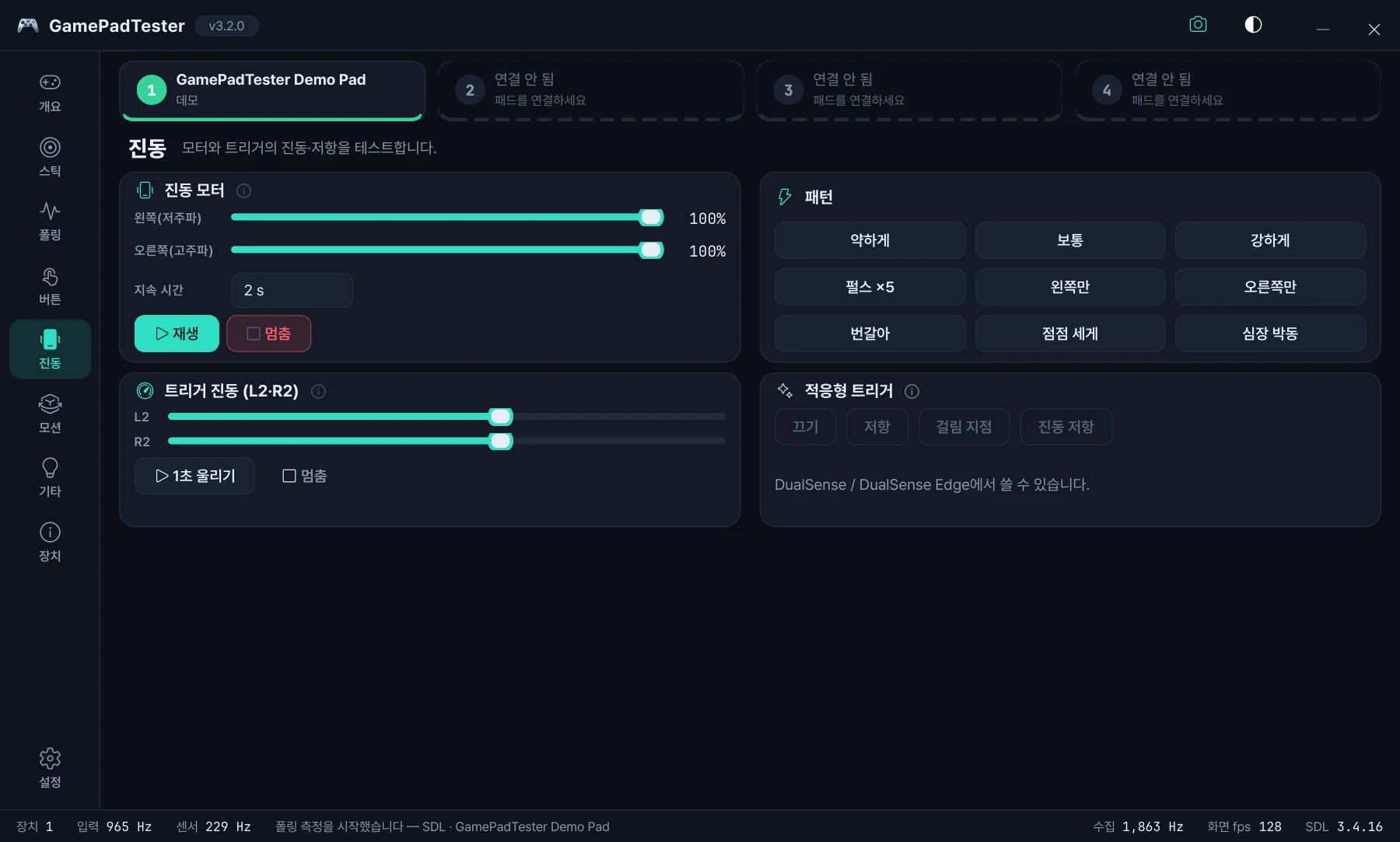
Task: Open the 개요 overview sidebar icon
Action: coord(50,93)
